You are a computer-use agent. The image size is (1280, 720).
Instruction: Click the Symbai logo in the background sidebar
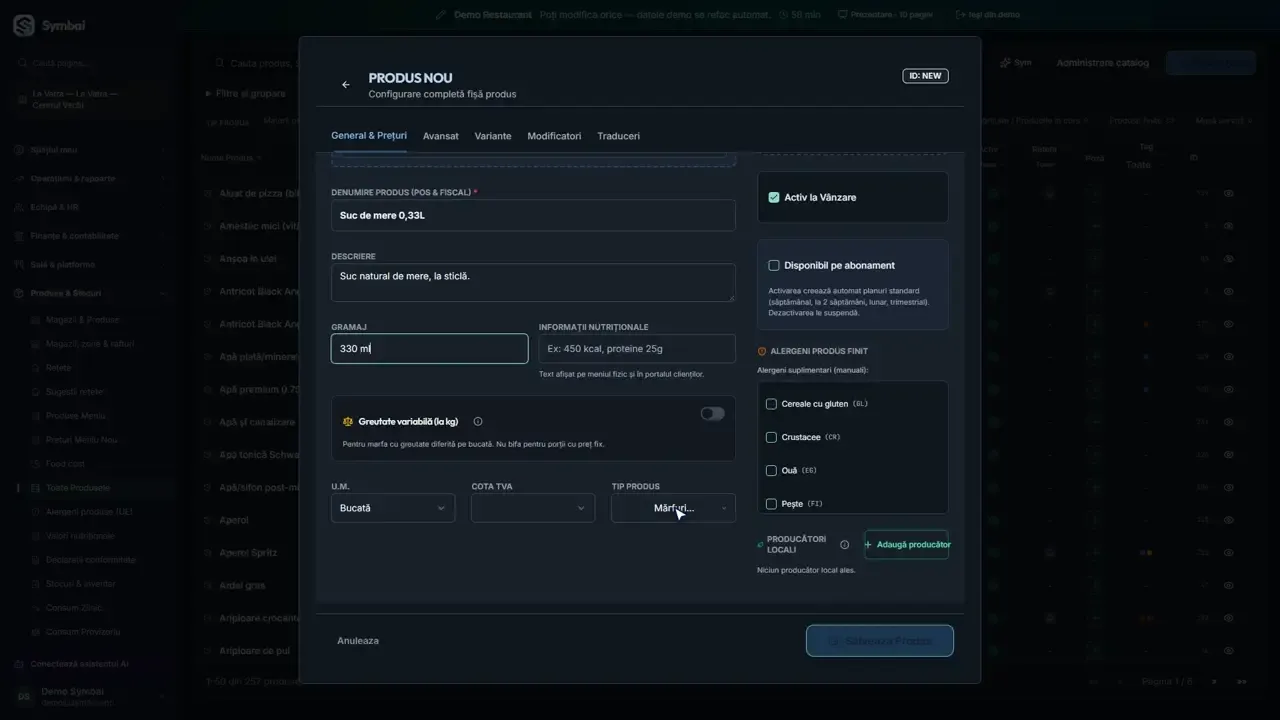[x=24, y=26]
